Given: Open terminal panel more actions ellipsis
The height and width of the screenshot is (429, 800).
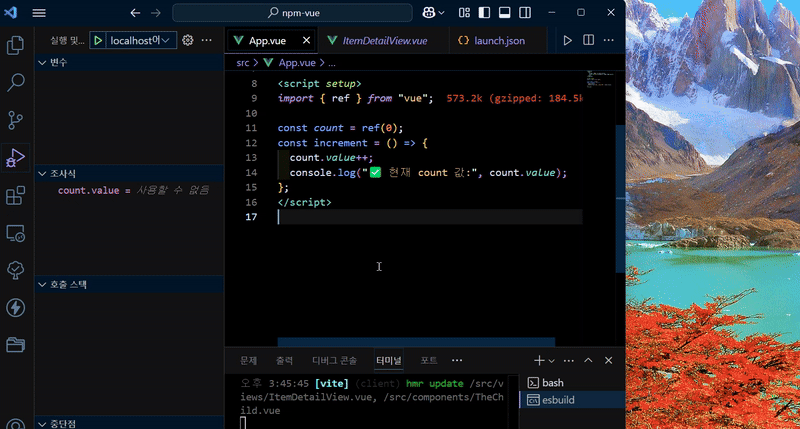Looking at the screenshot, I should tap(569, 361).
